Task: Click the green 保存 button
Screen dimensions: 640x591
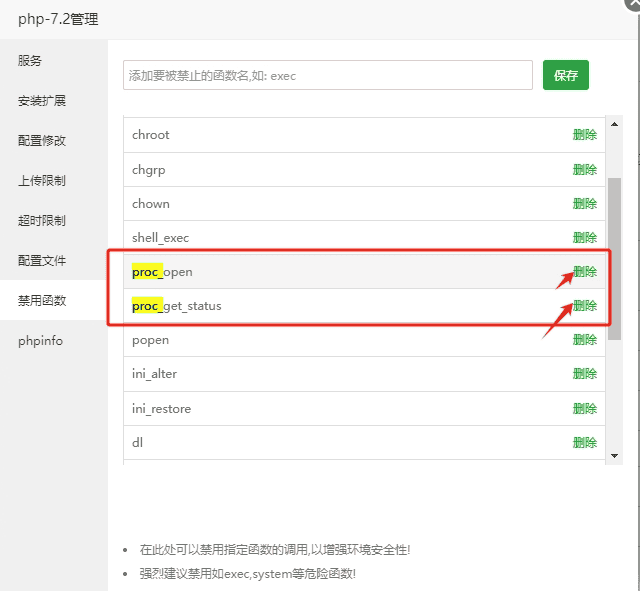Action: pos(566,75)
